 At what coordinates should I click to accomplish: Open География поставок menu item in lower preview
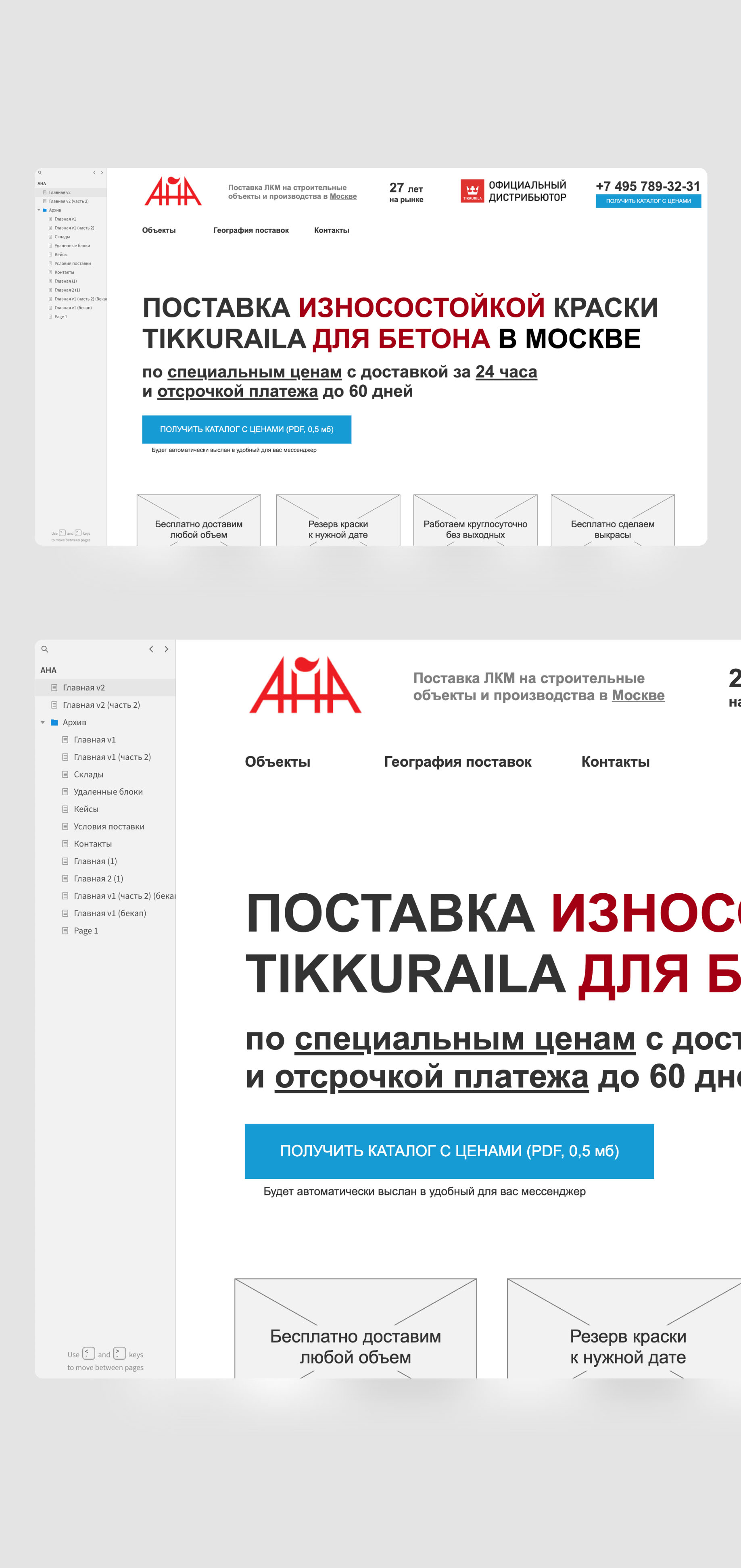point(457,761)
